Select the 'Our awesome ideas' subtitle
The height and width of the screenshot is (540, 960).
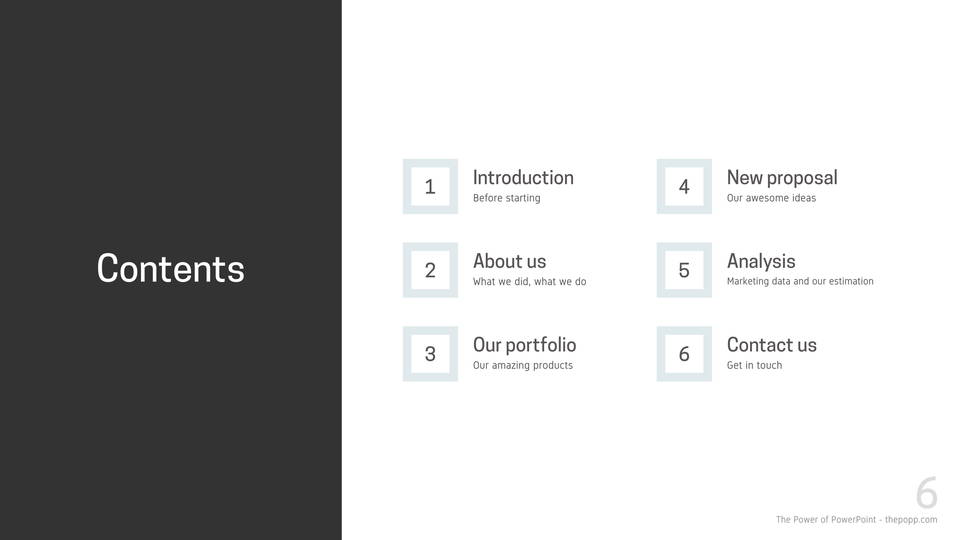pyautogui.click(x=771, y=198)
